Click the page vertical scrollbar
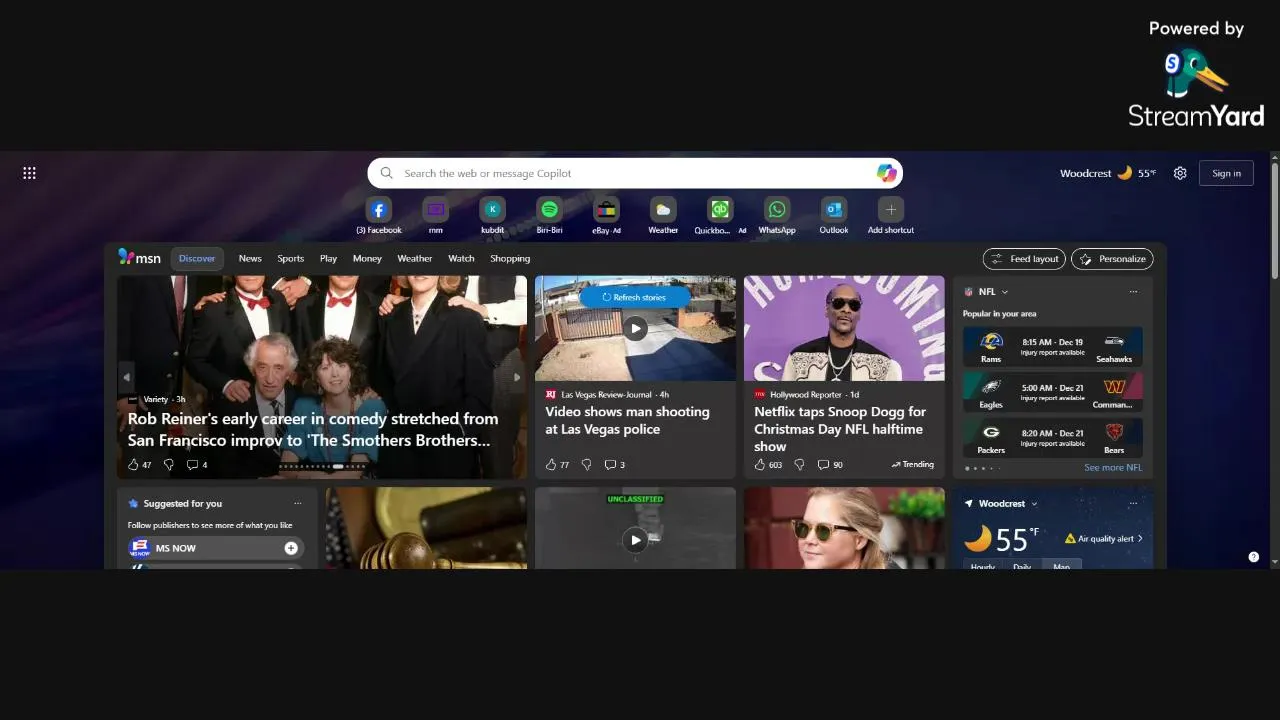The width and height of the screenshot is (1280, 720). tap(1274, 220)
